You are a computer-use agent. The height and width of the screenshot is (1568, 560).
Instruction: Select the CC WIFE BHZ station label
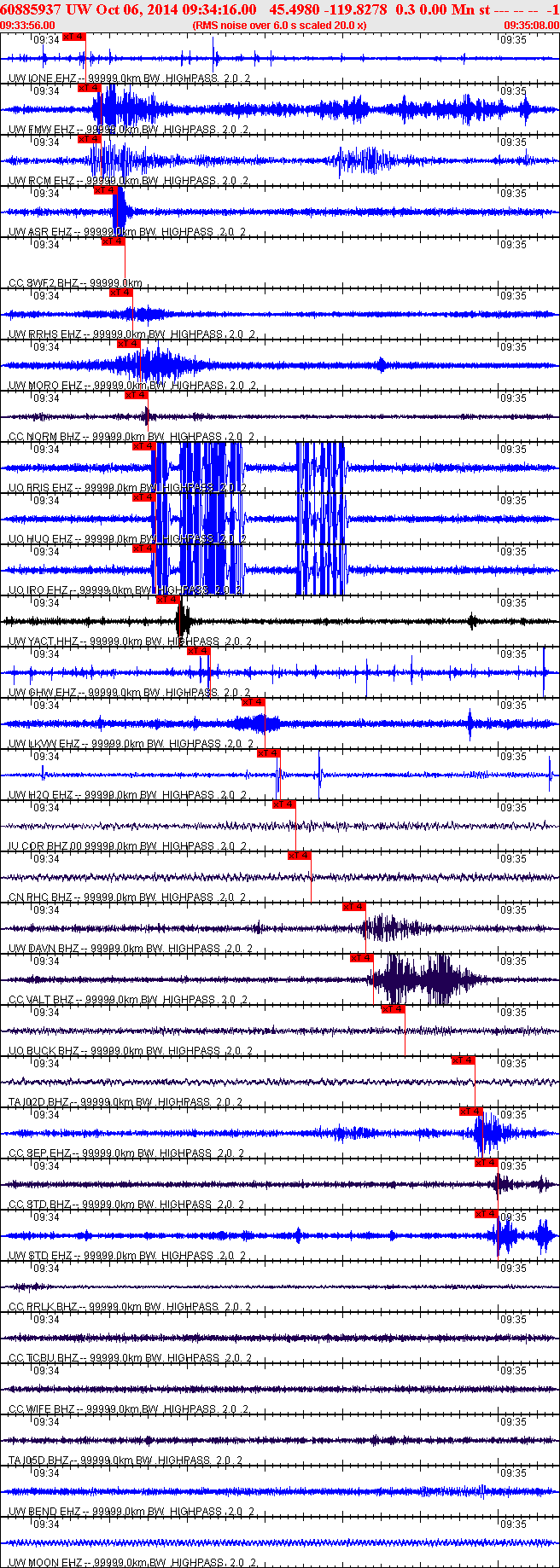tap(42, 1409)
